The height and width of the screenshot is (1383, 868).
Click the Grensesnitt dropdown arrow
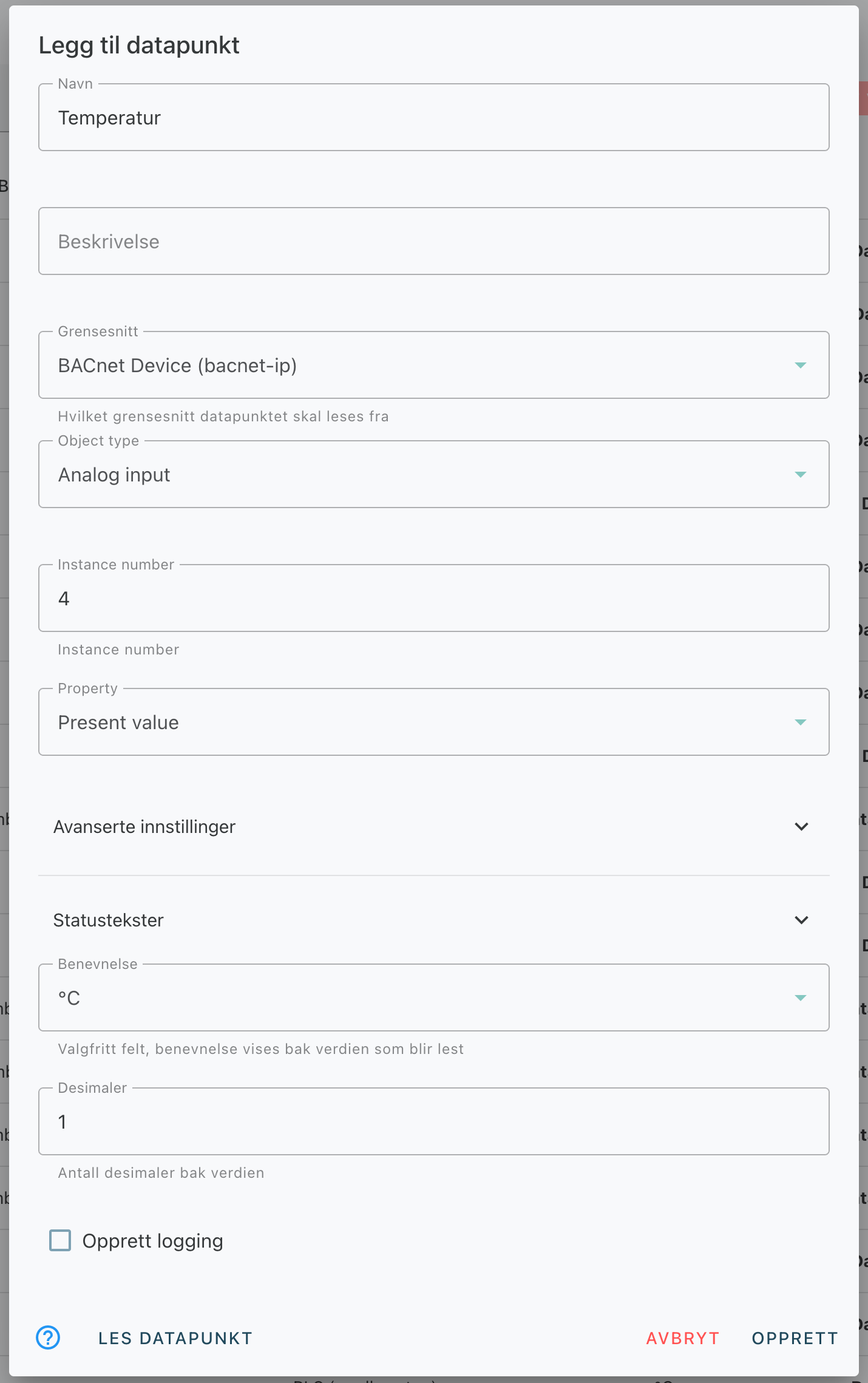pyautogui.click(x=801, y=365)
